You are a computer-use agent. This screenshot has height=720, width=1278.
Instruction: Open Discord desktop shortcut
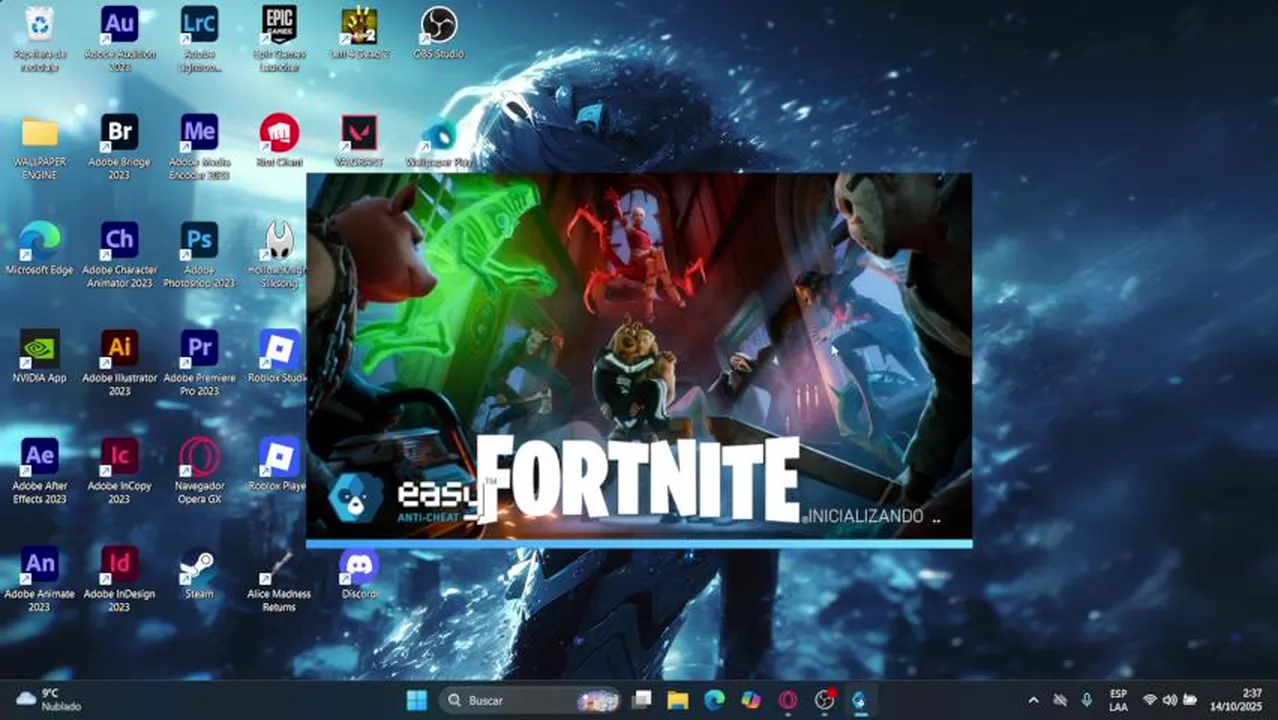coord(359,573)
